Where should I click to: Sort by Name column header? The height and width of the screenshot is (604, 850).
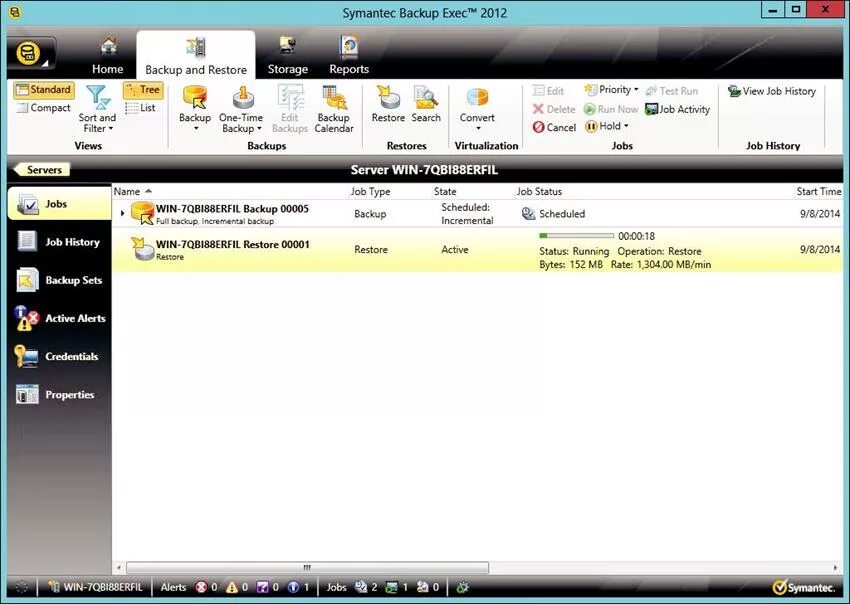tap(127, 191)
